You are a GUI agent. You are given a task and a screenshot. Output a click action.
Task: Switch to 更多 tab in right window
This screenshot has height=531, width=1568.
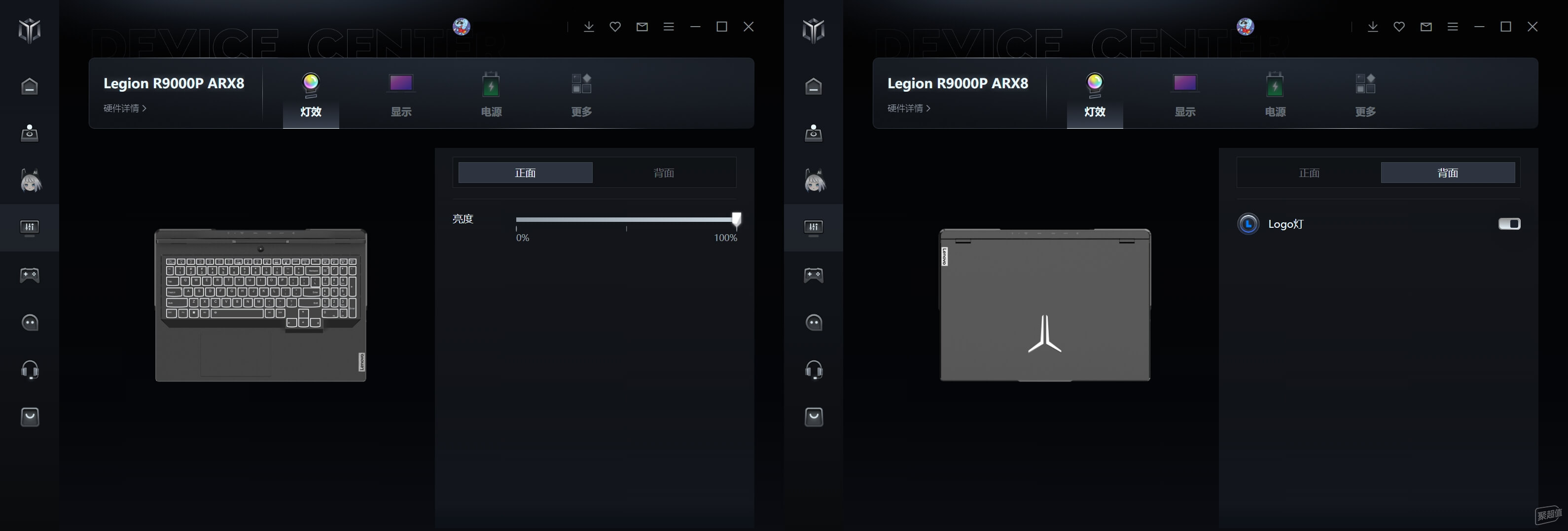point(1365,95)
